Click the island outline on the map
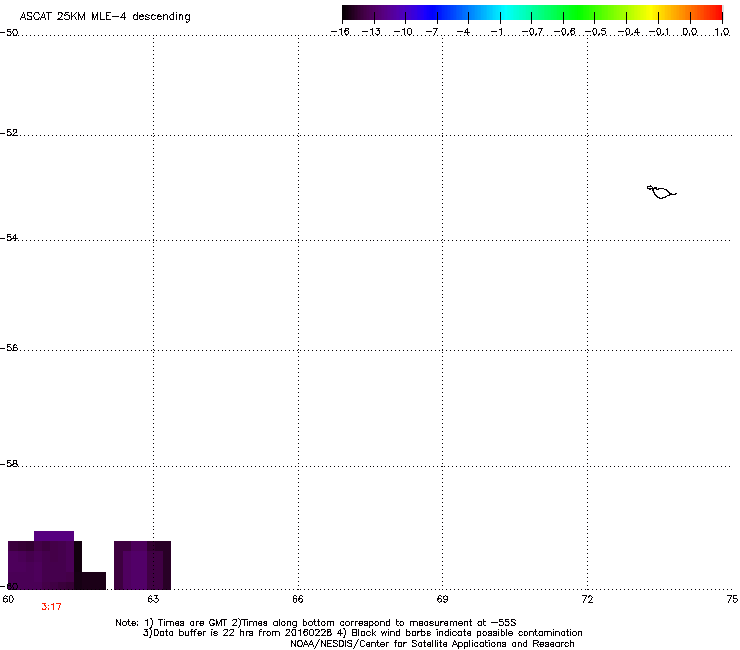This screenshot has width=740, height=650. pos(662,192)
